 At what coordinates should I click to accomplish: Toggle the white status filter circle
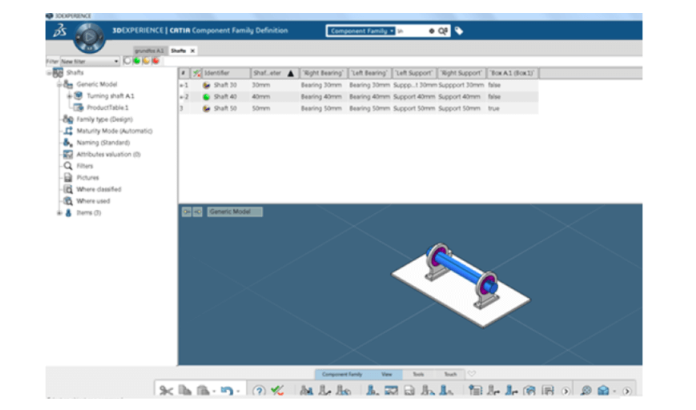coord(127,61)
